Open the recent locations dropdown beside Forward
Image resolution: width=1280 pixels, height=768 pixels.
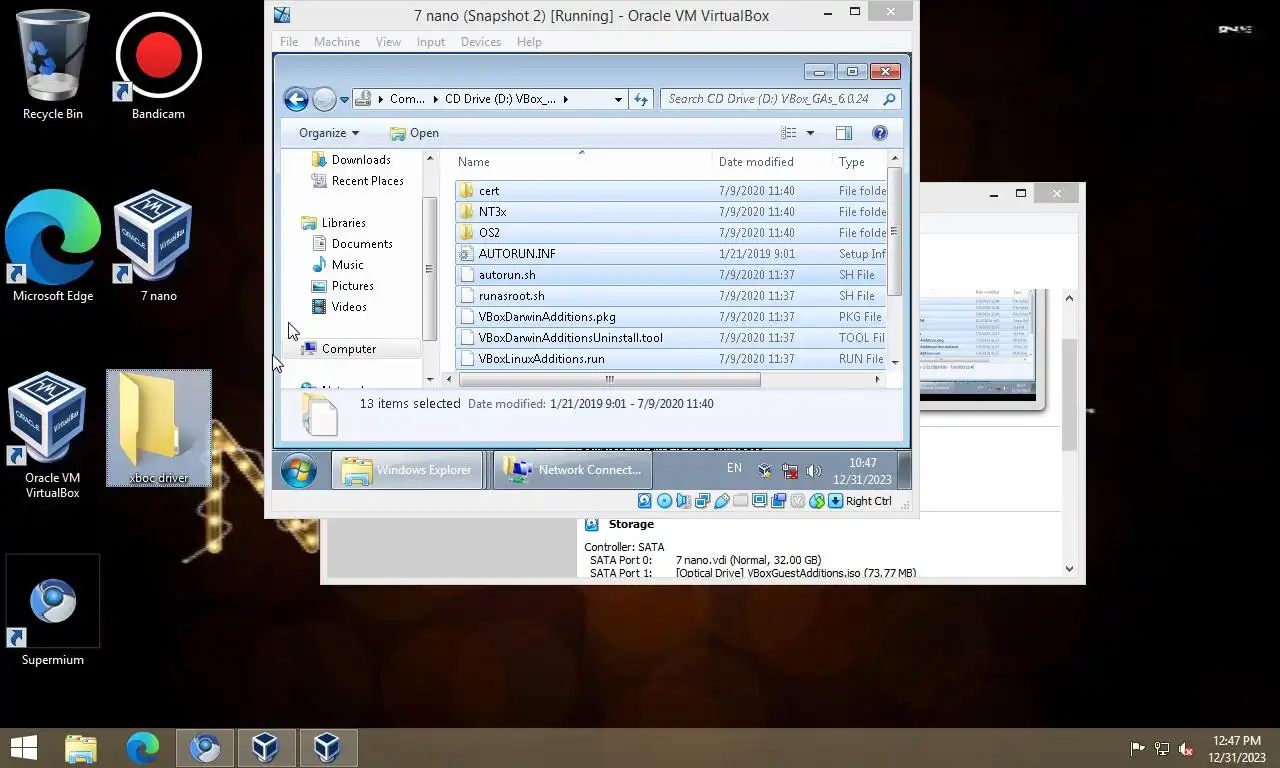point(344,100)
